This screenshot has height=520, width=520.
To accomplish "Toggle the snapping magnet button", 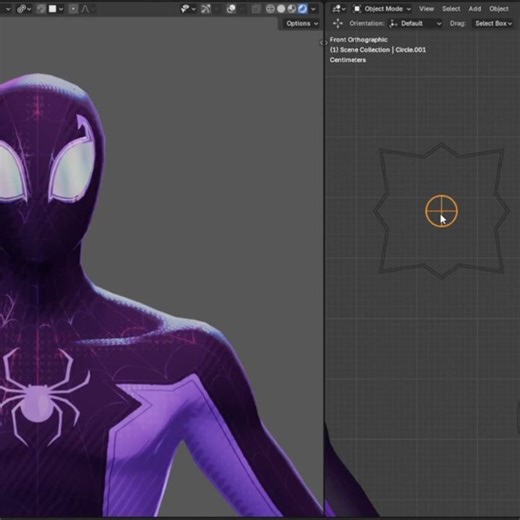I will click(41, 9).
